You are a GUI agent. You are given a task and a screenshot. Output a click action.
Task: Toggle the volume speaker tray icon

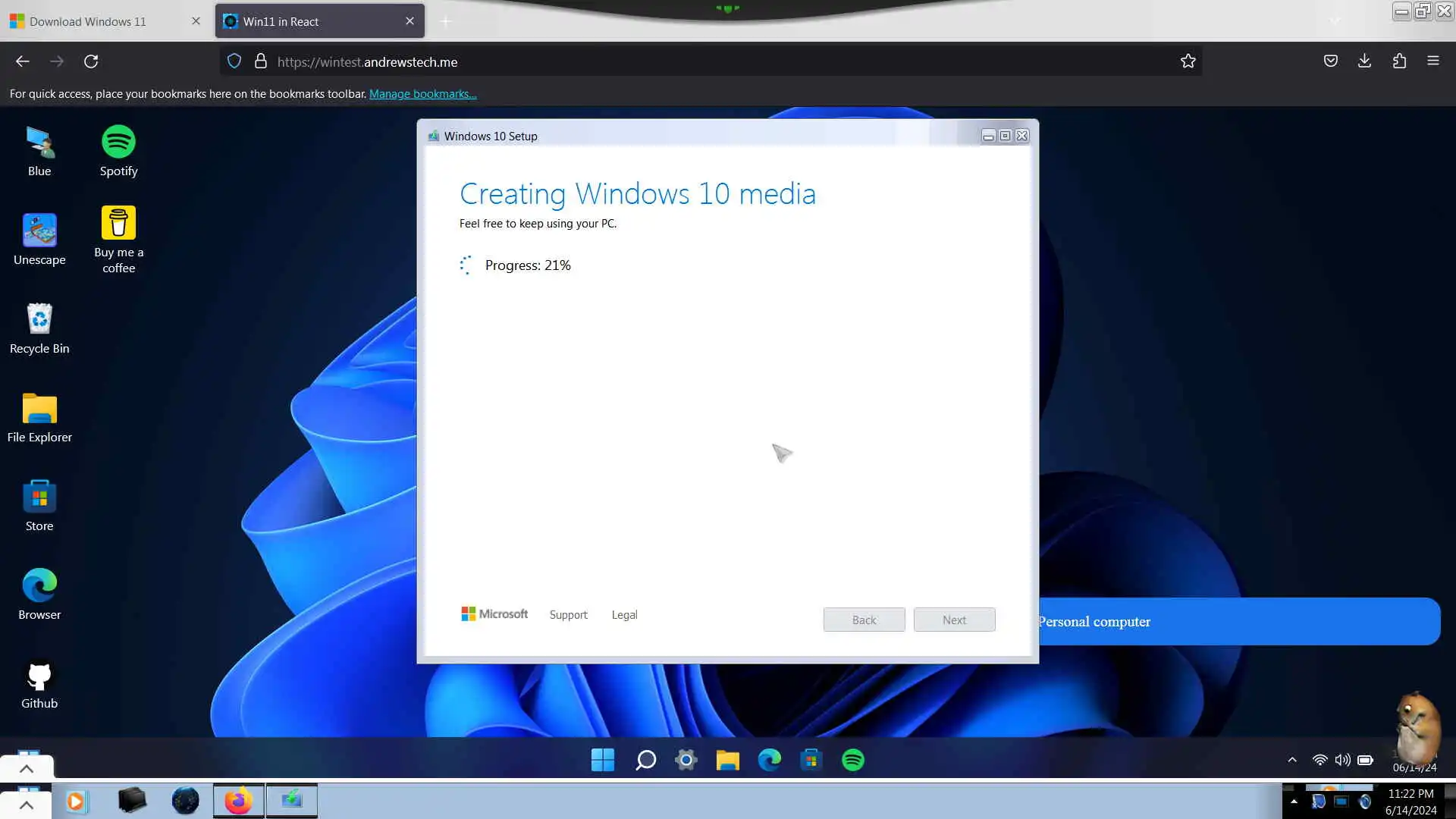[x=1342, y=760]
